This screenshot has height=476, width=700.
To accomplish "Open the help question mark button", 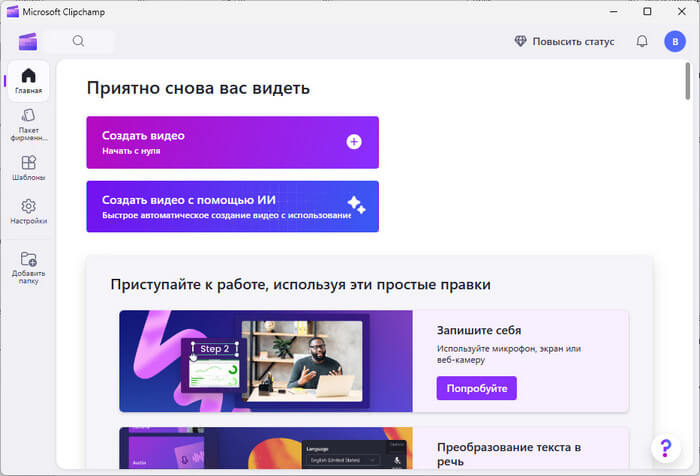I will (666, 448).
